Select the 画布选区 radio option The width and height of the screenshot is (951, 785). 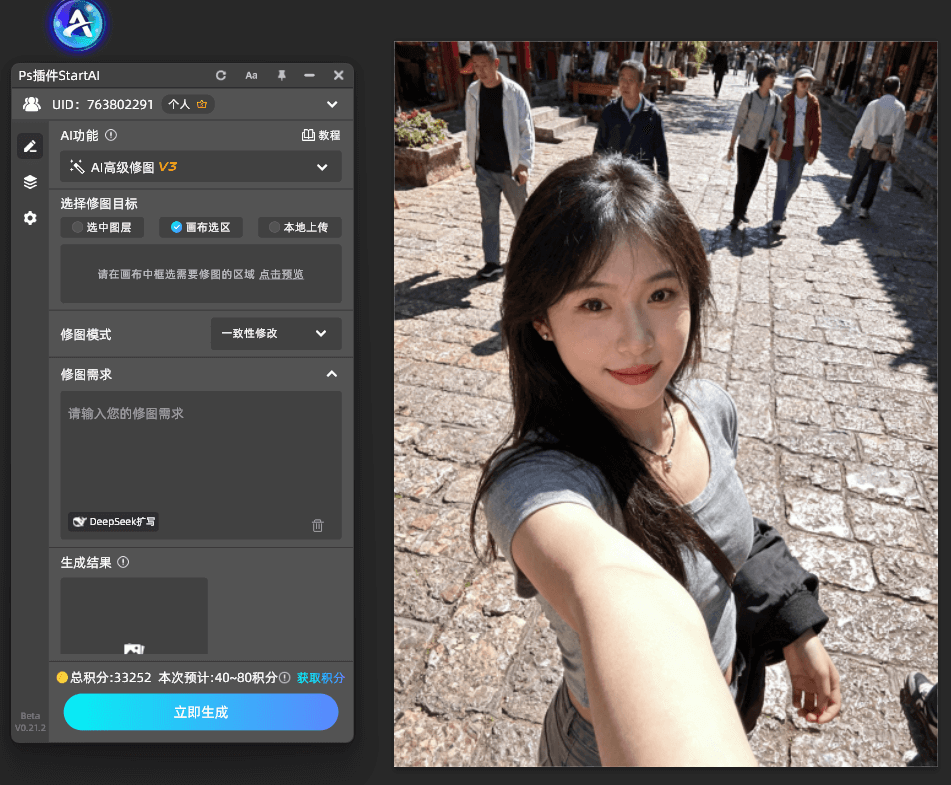(x=200, y=228)
